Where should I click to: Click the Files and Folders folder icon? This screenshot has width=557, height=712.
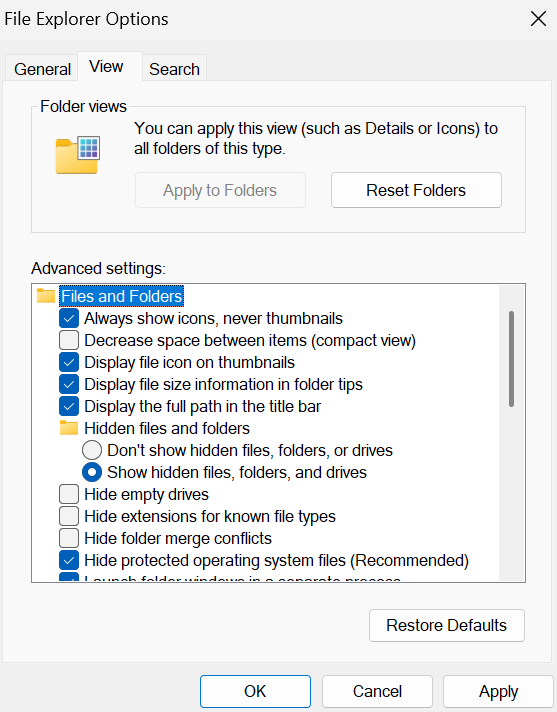(x=46, y=296)
